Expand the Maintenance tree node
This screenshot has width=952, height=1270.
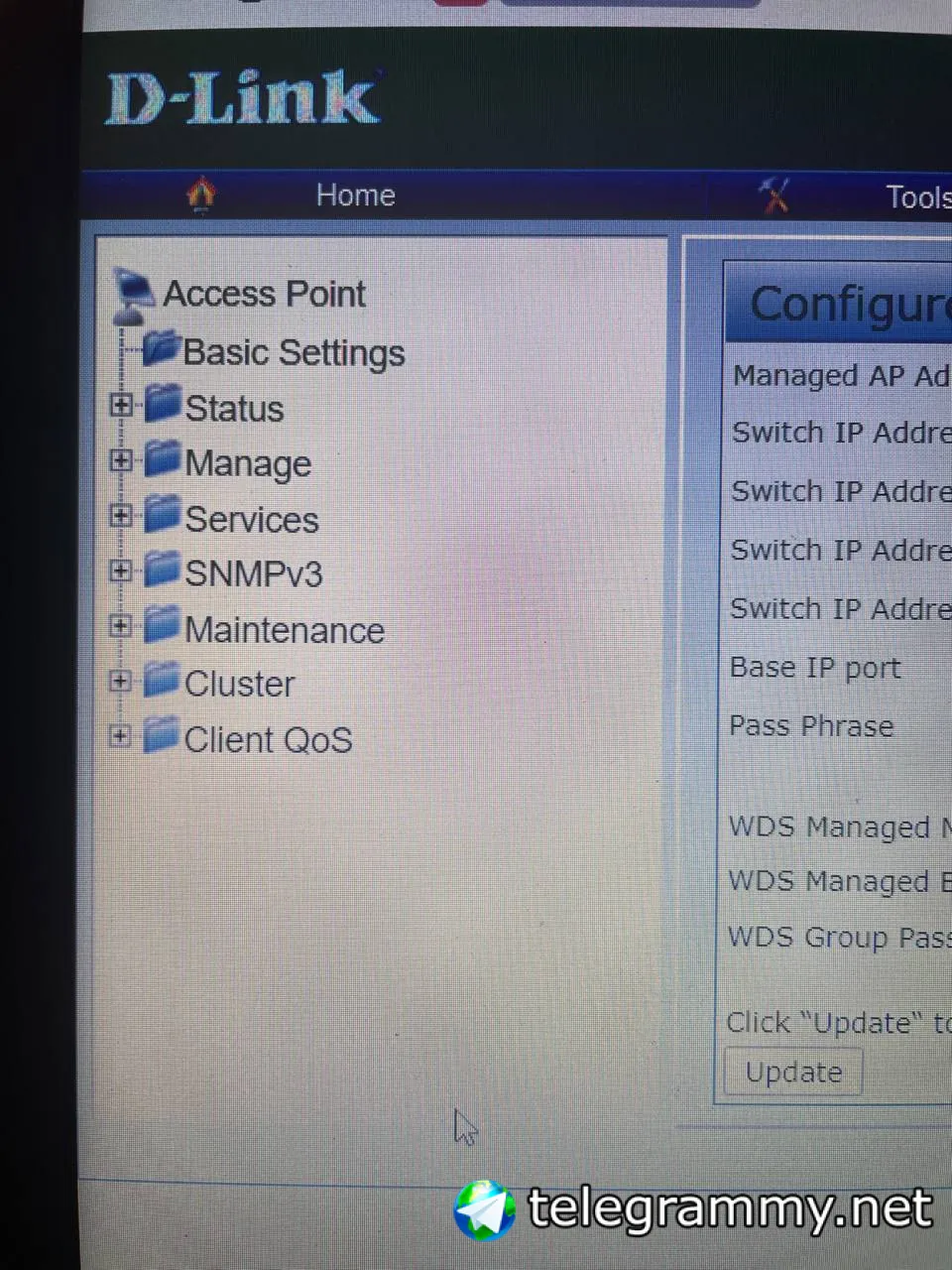pos(121,626)
